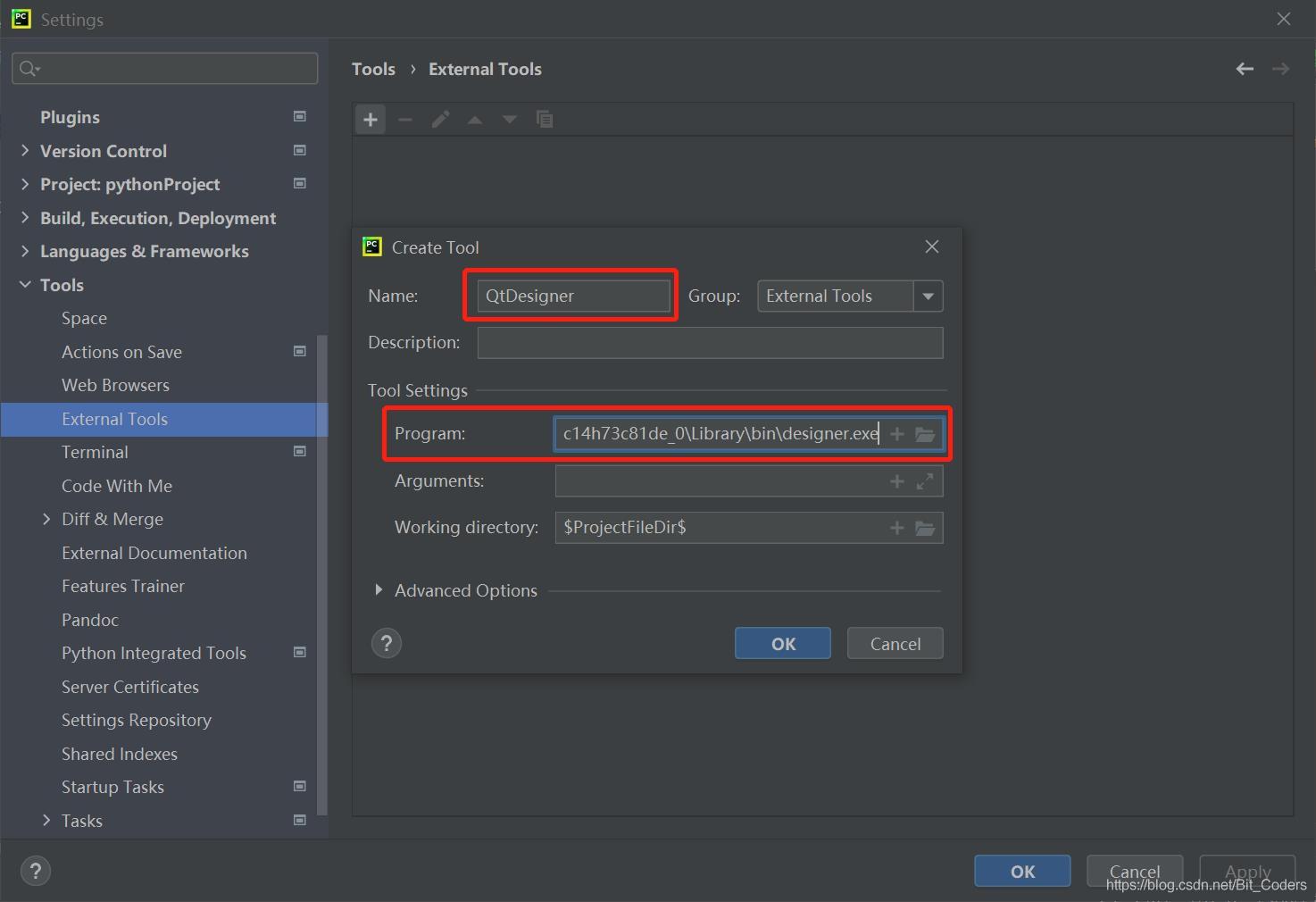Click the settings search box

(165, 68)
